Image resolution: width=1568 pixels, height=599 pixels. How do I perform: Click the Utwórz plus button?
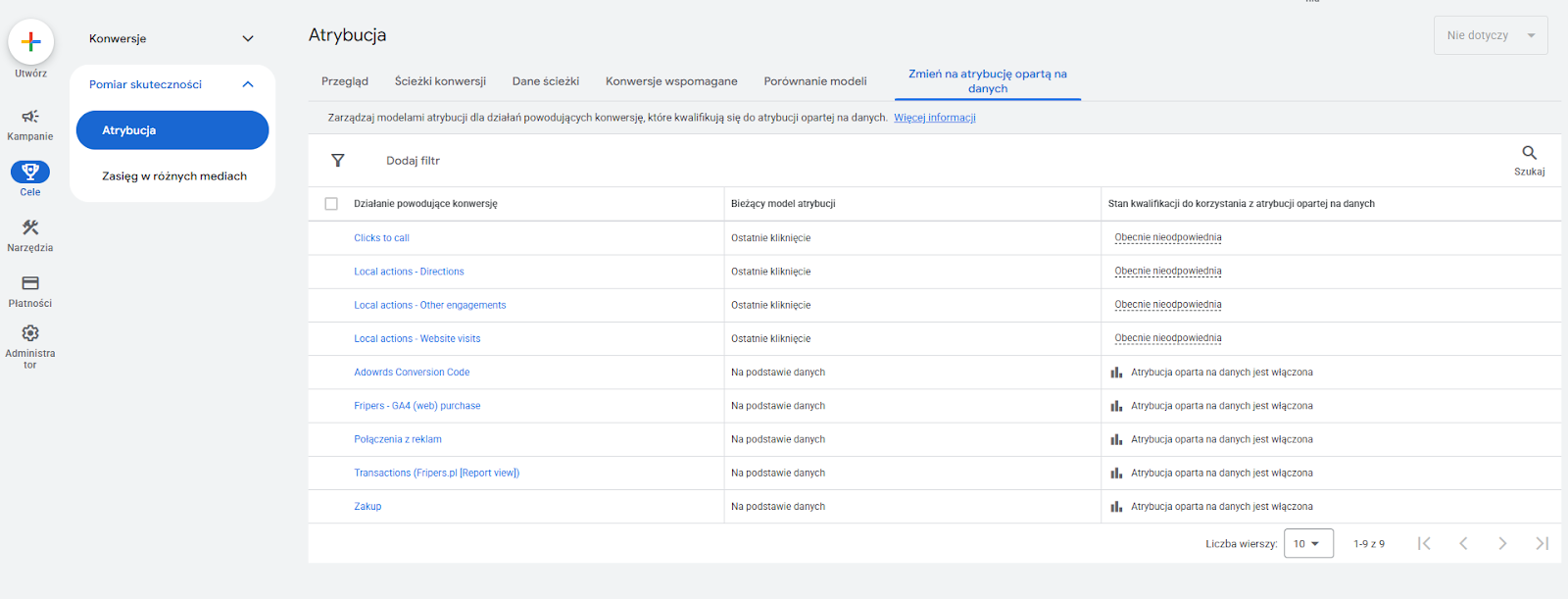coord(30,42)
